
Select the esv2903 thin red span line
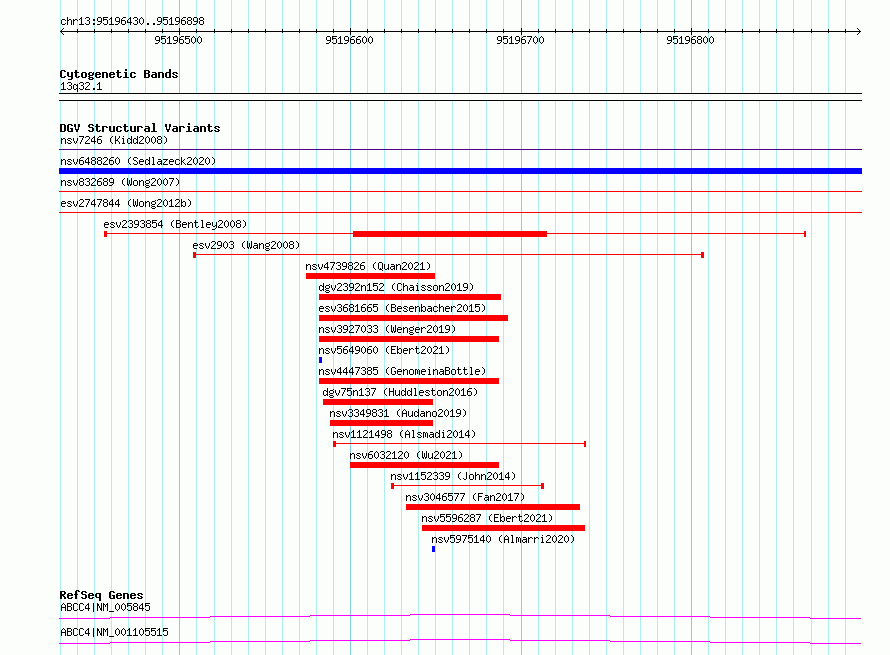point(448,255)
